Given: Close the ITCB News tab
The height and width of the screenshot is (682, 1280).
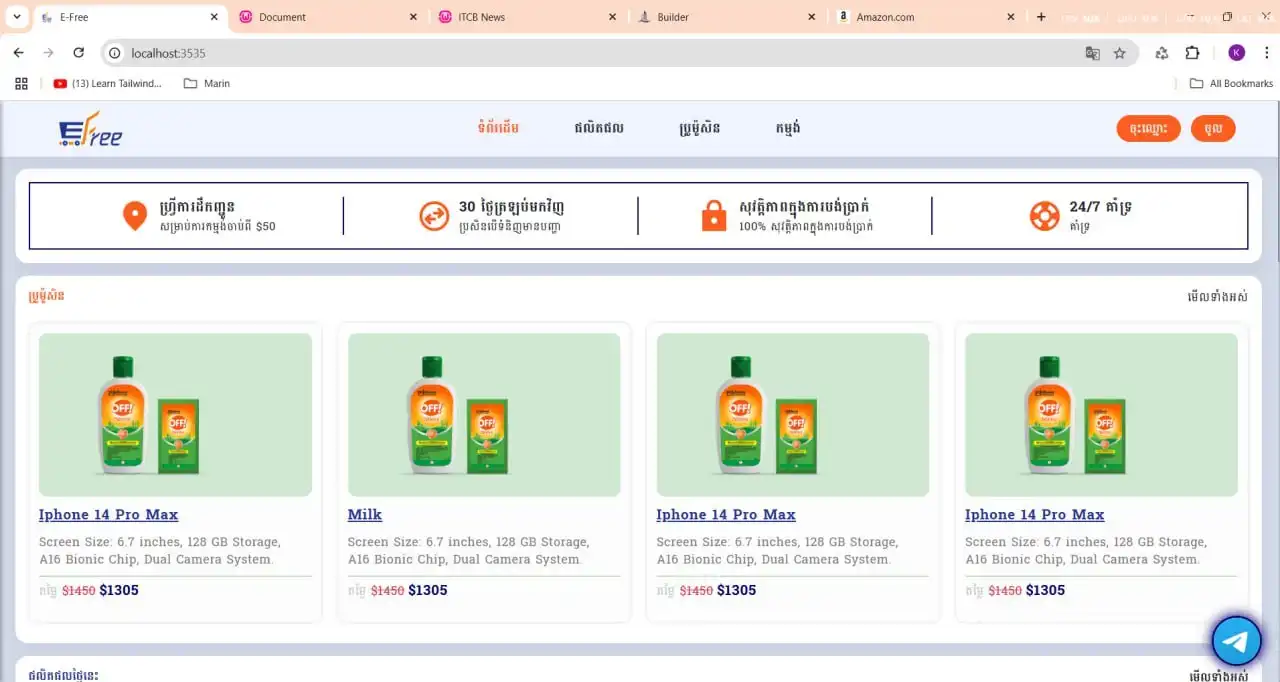Looking at the screenshot, I should pos(613,17).
